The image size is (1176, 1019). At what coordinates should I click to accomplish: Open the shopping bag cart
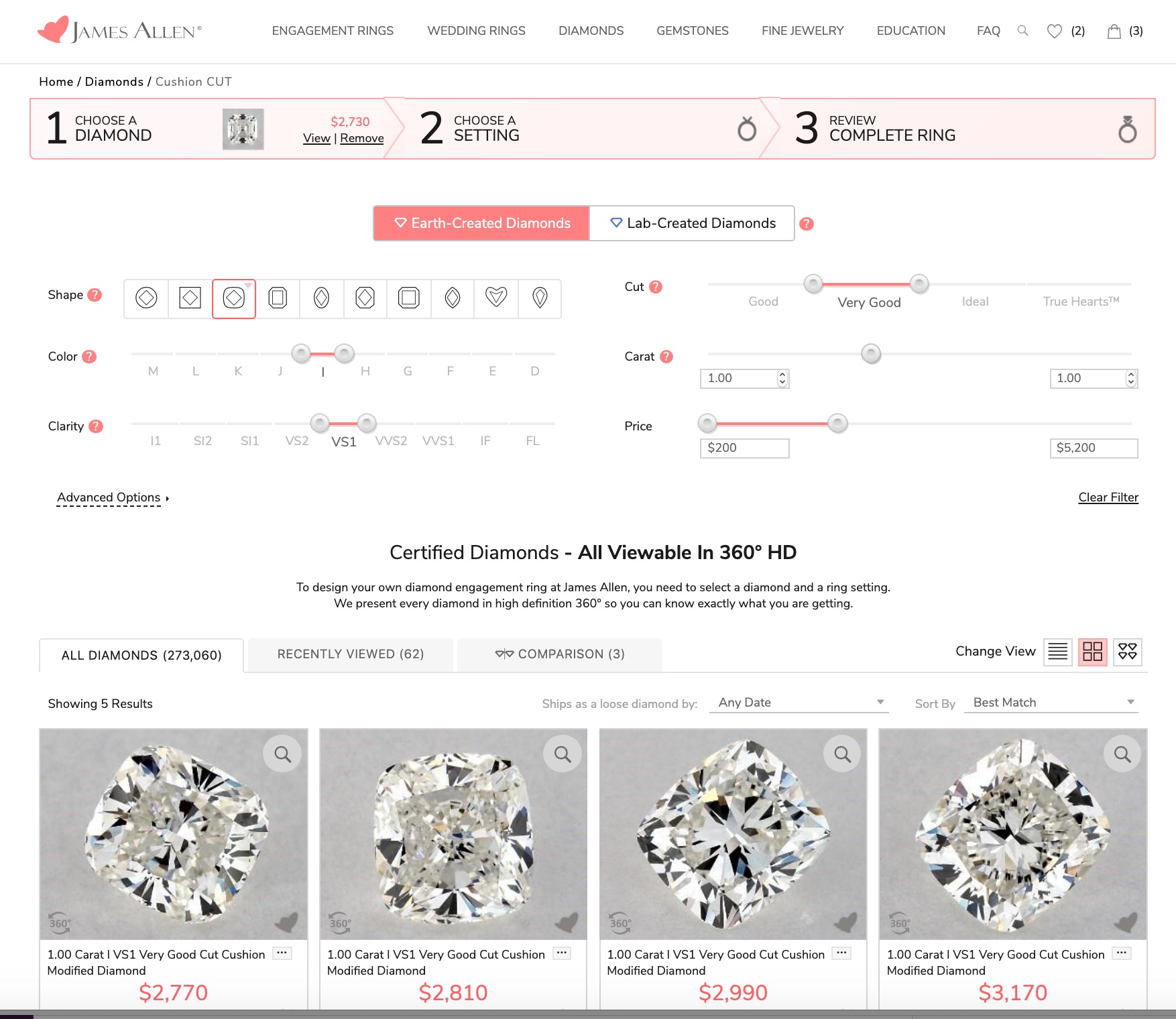[x=1114, y=32]
